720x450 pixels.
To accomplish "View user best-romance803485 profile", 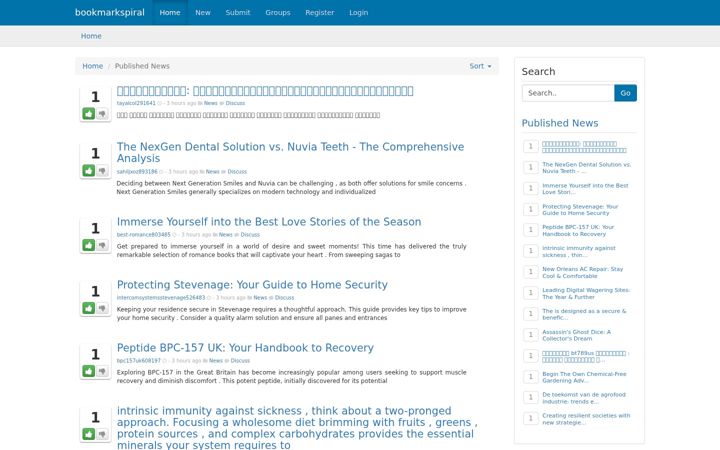I will point(143,235).
